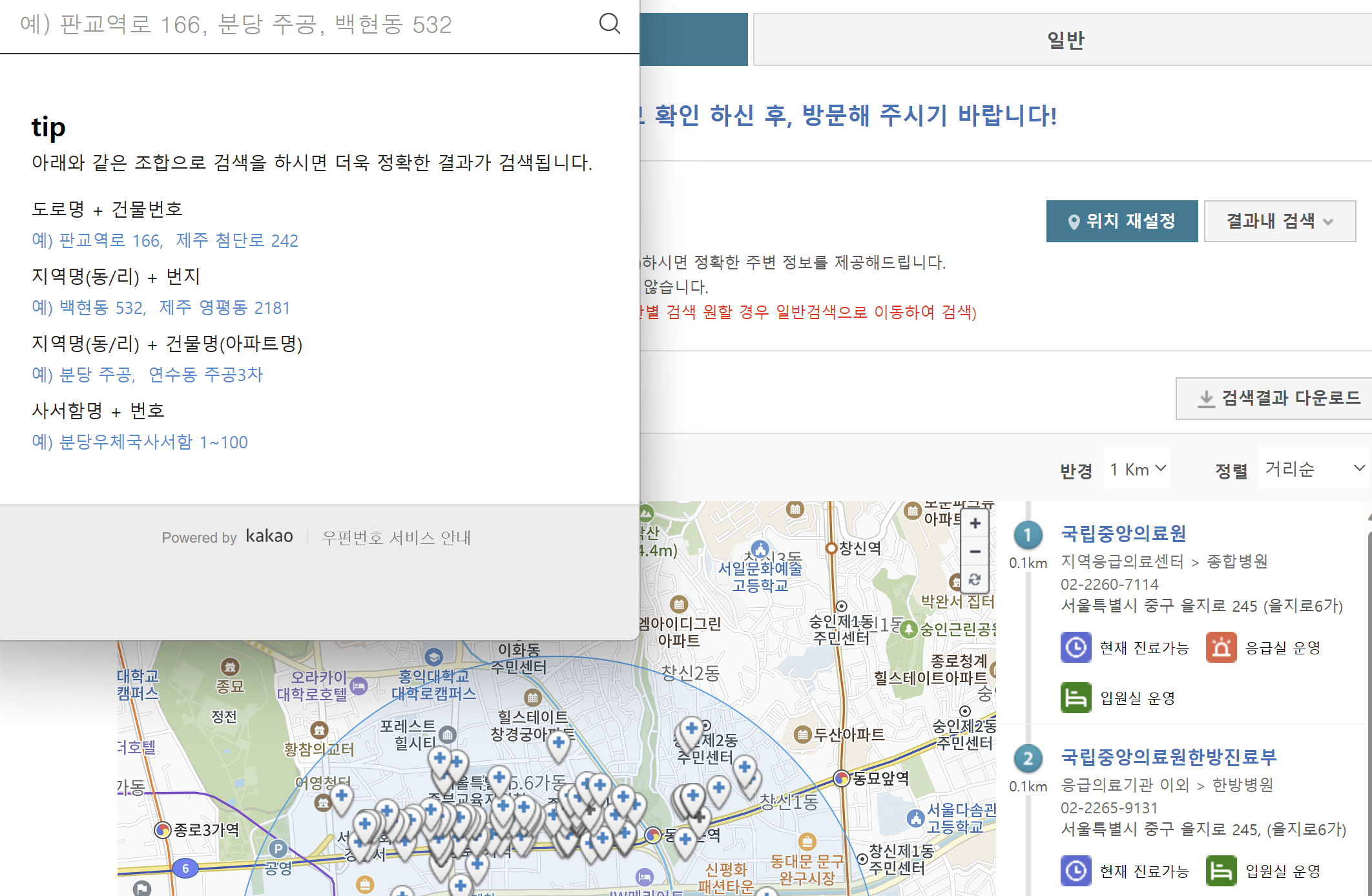Viewport: 1372px width, 896px height.
Task: Open the 우편번호 서비스 안내 link
Action: (397, 537)
